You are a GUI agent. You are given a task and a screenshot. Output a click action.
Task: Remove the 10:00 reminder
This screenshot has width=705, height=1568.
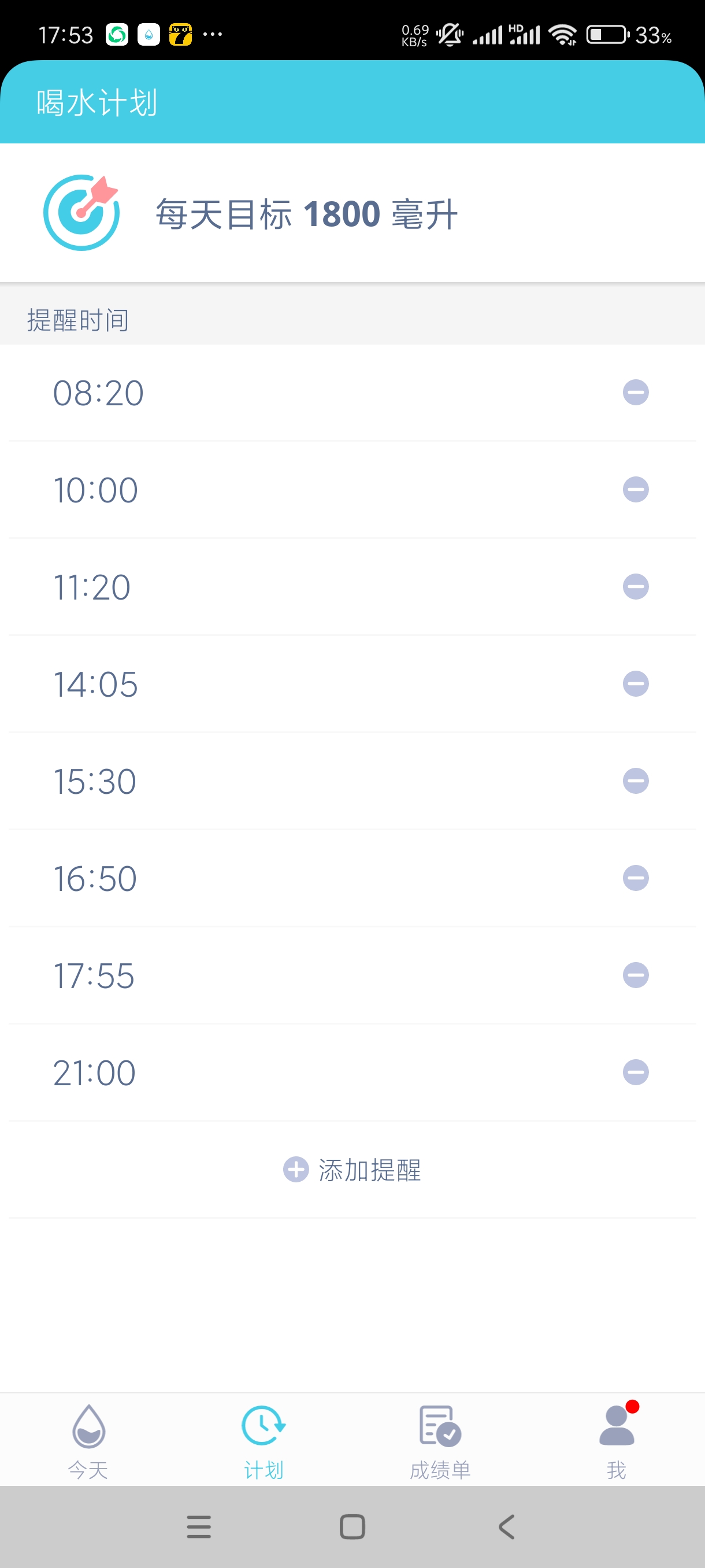click(636, 489)
